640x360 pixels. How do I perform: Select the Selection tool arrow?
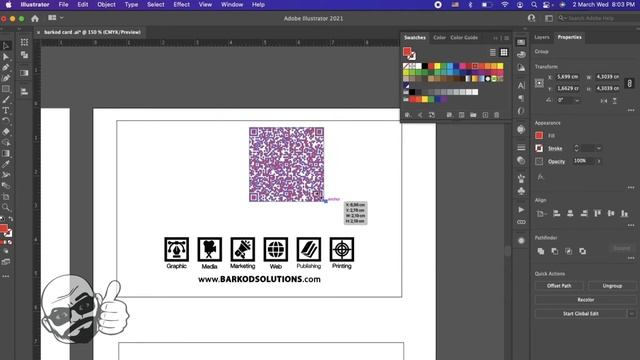click(x=6, y=46)
